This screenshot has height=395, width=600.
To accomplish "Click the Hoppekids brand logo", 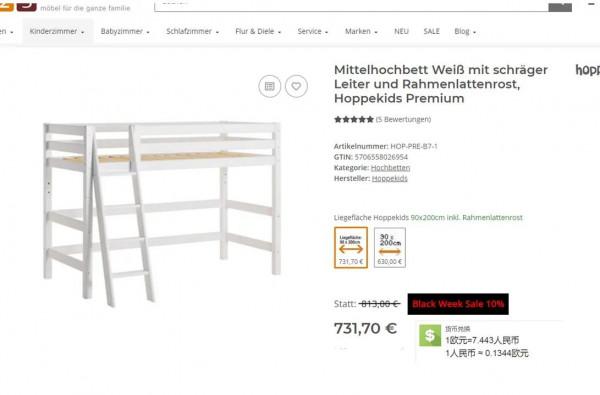I will pyautogui.click(x=588, y=70).
